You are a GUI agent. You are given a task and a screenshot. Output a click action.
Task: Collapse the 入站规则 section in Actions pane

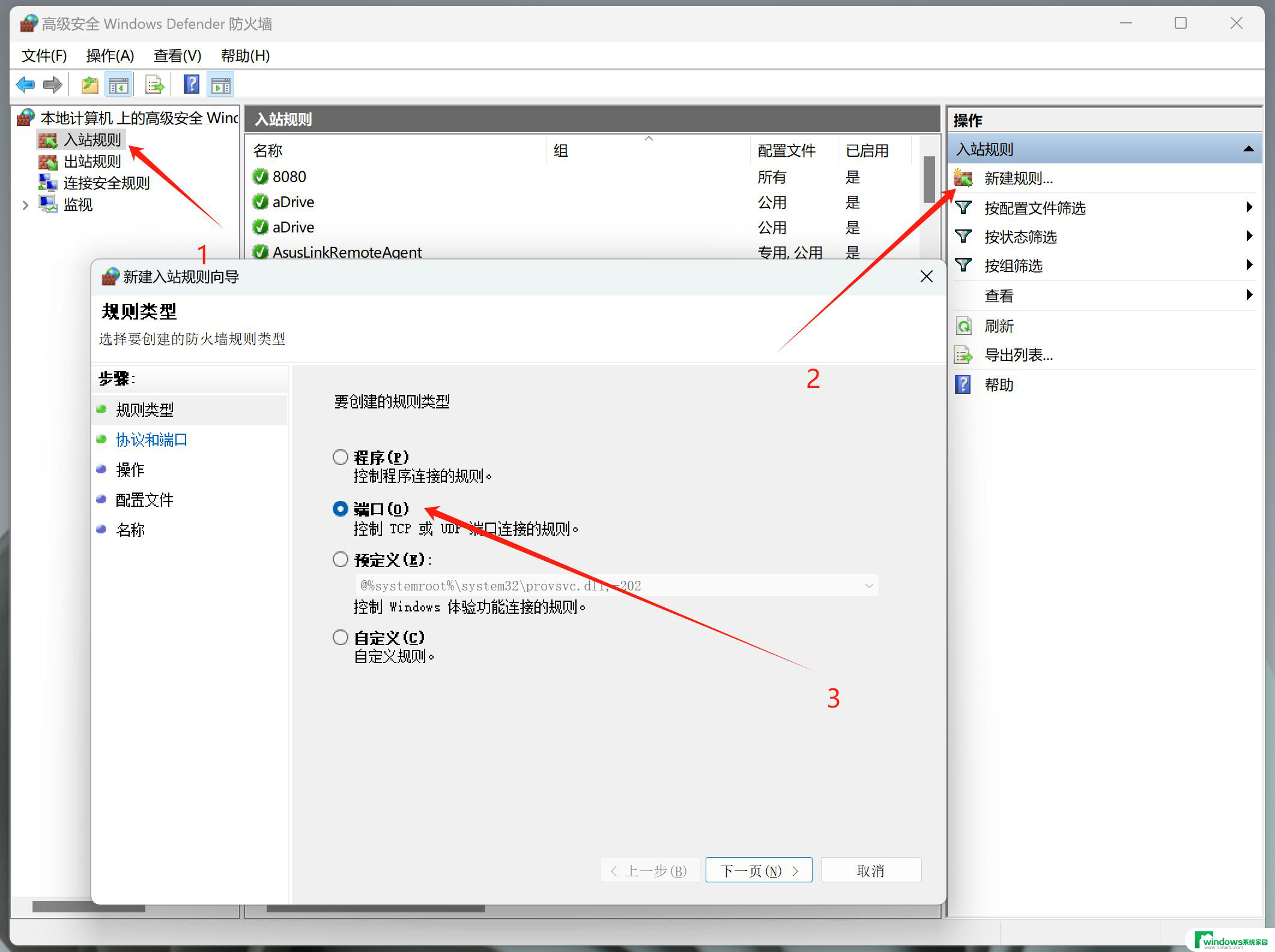tap(1249, 149)
